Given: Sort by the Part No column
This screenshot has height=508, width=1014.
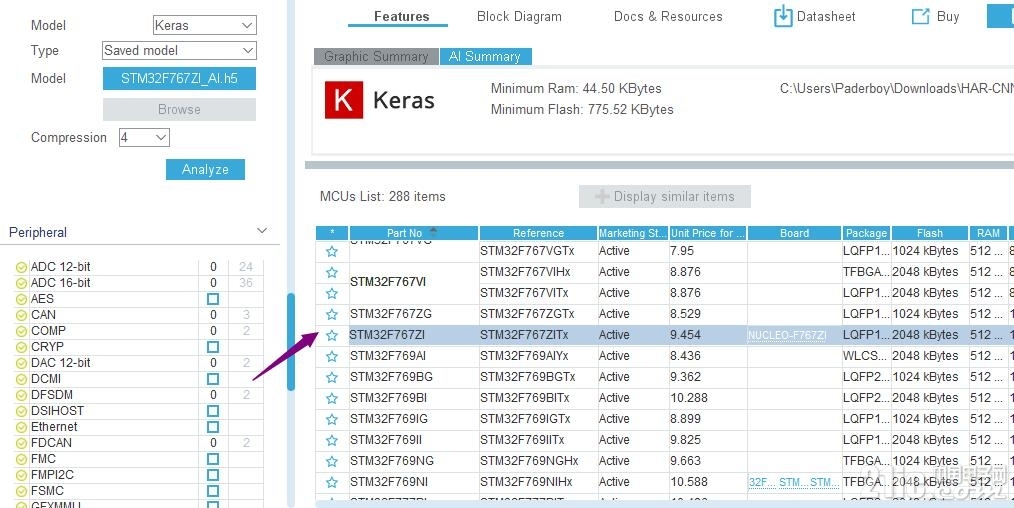Looking at the screenshot, I should pos(414,233).
